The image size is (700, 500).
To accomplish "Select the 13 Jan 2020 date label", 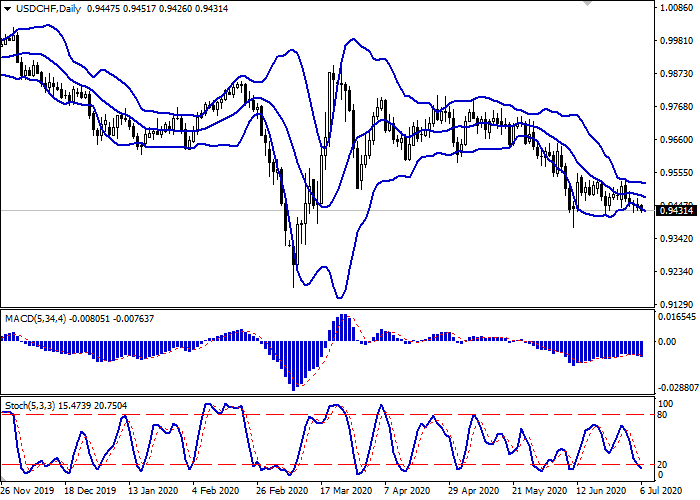I will 154,491.
